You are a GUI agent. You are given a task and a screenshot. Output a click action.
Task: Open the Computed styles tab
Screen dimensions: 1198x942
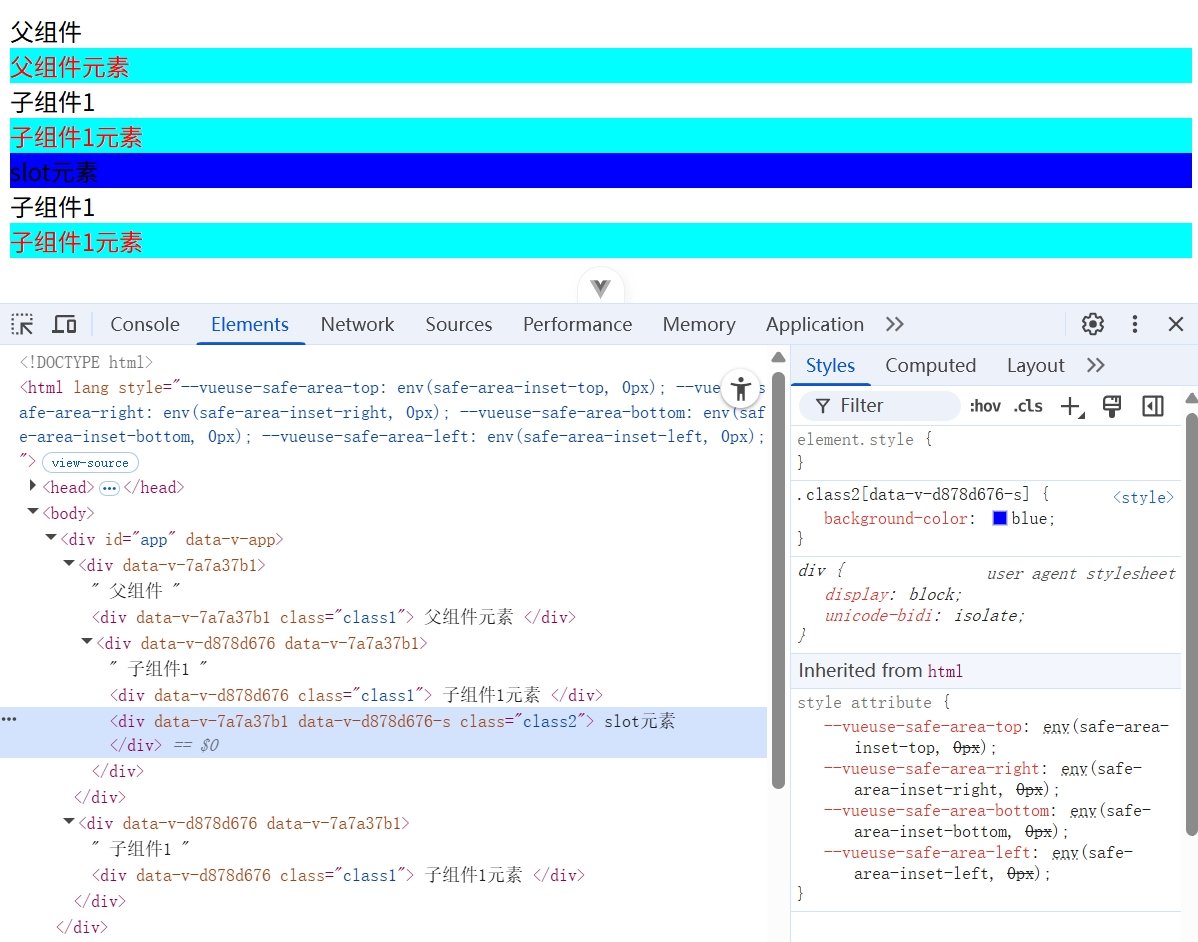(930, 365)
